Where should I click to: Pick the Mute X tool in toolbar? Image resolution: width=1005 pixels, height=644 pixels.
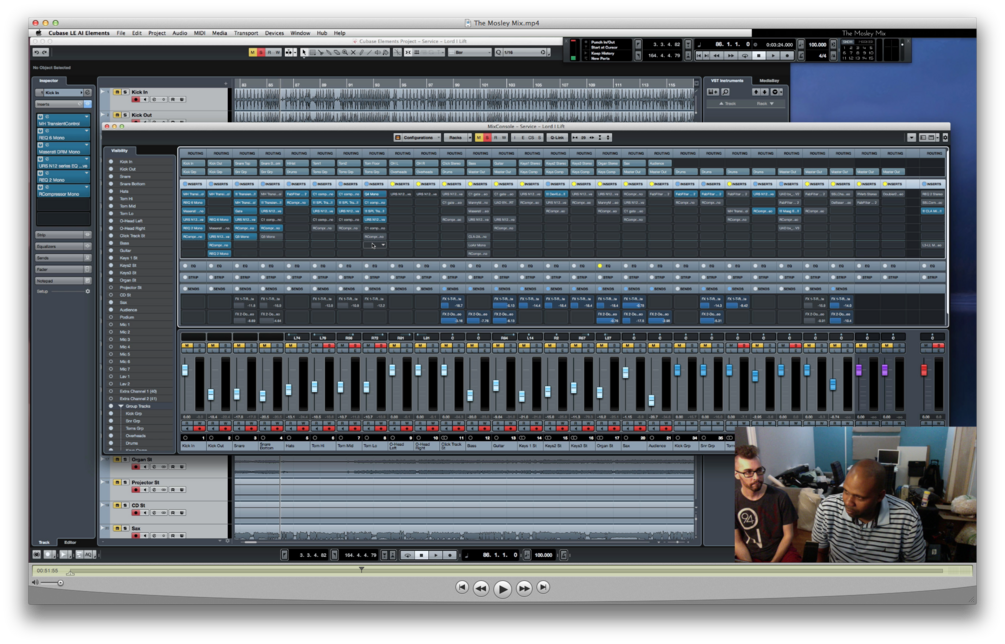tap(353, 53)
